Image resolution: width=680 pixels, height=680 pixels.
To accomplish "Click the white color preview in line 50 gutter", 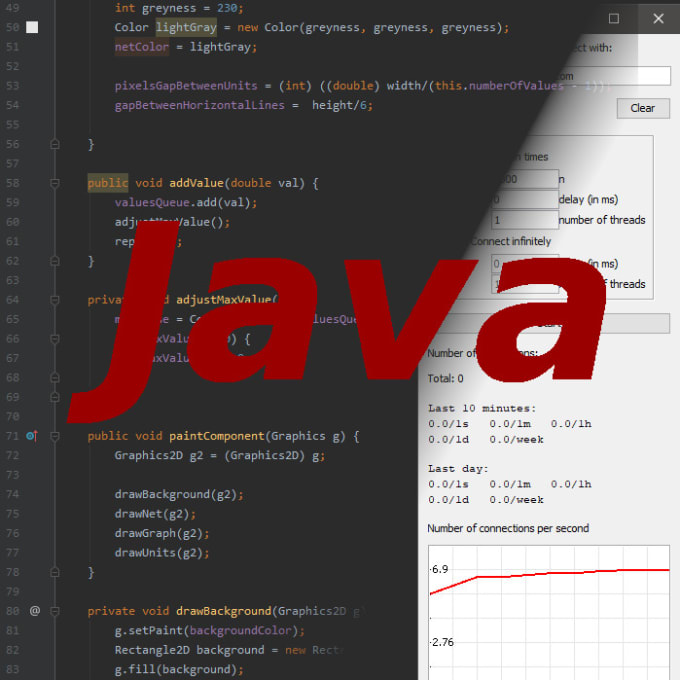I will tap(32, 27).
